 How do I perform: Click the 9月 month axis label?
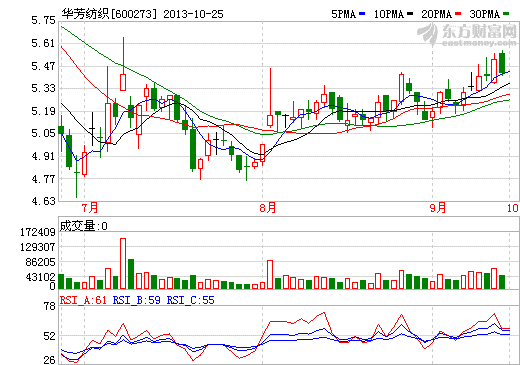tap(438, 208)
